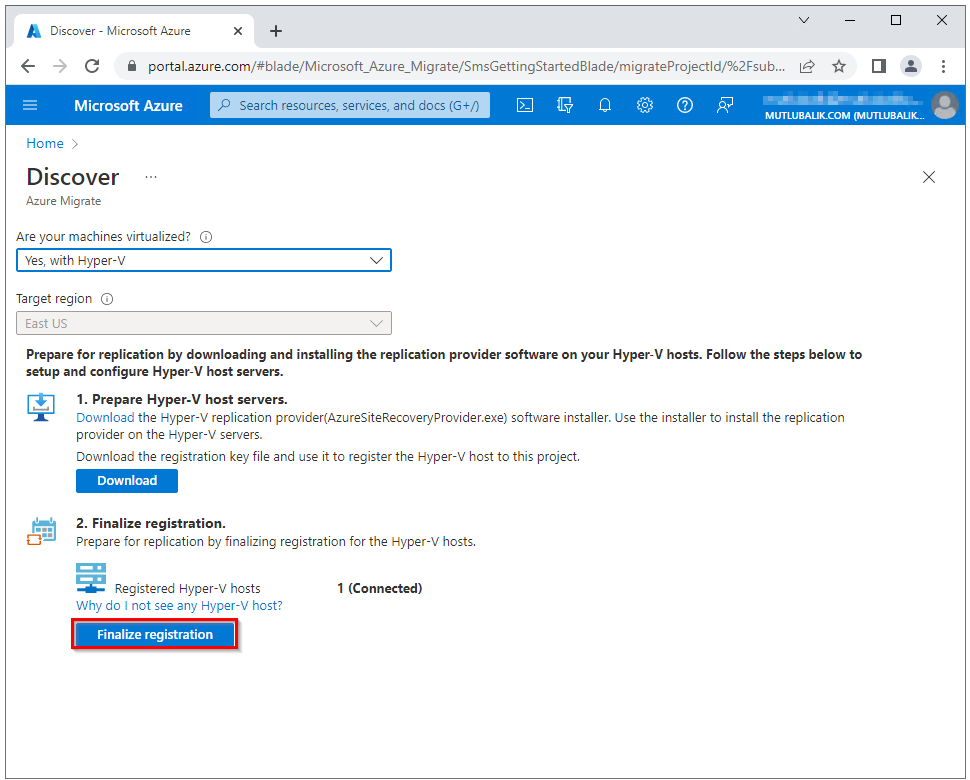This screenshot has width=970, height=780.
Task: Click the Finalize registration calendar icon
Action: pyautogui.click(x=41, y=531)
